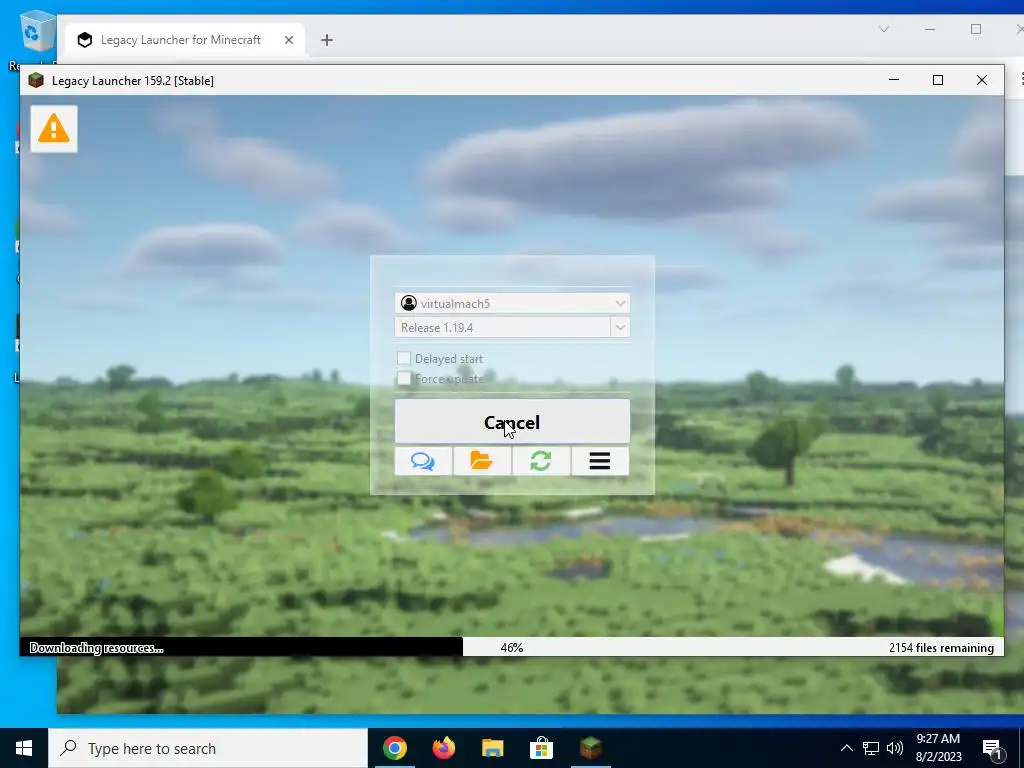Click the 2154 files remaining text
The image size is (1024, 768).
(x=941, y=648)
